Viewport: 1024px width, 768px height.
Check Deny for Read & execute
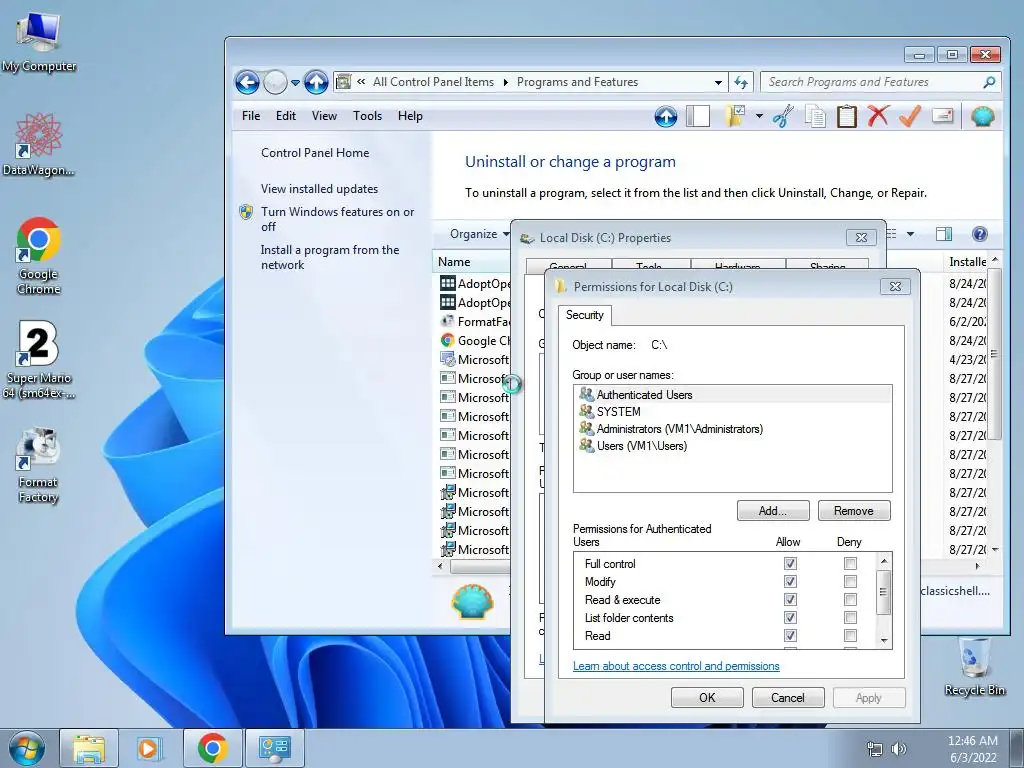pos(850,600)
